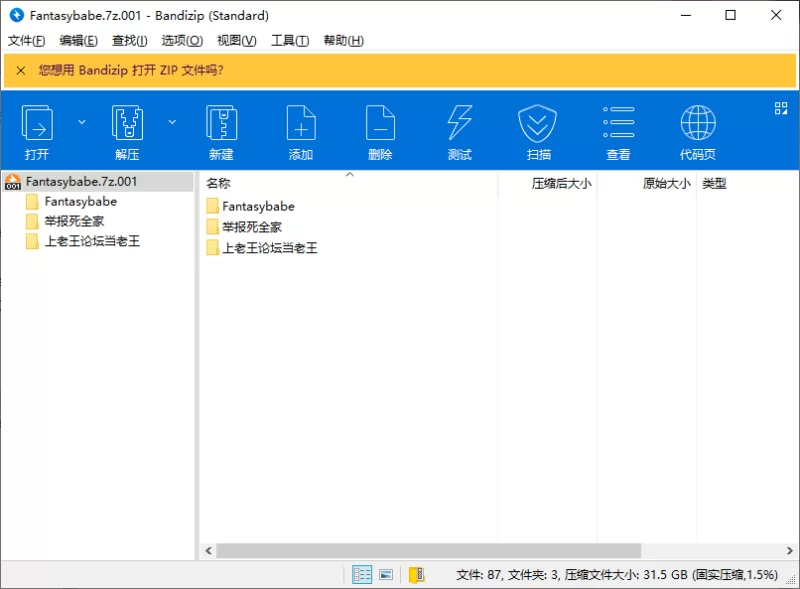Click the Extract (解压) toolbar icon
The width and height of the screenshot is (800, 589).
pos(127,122)
